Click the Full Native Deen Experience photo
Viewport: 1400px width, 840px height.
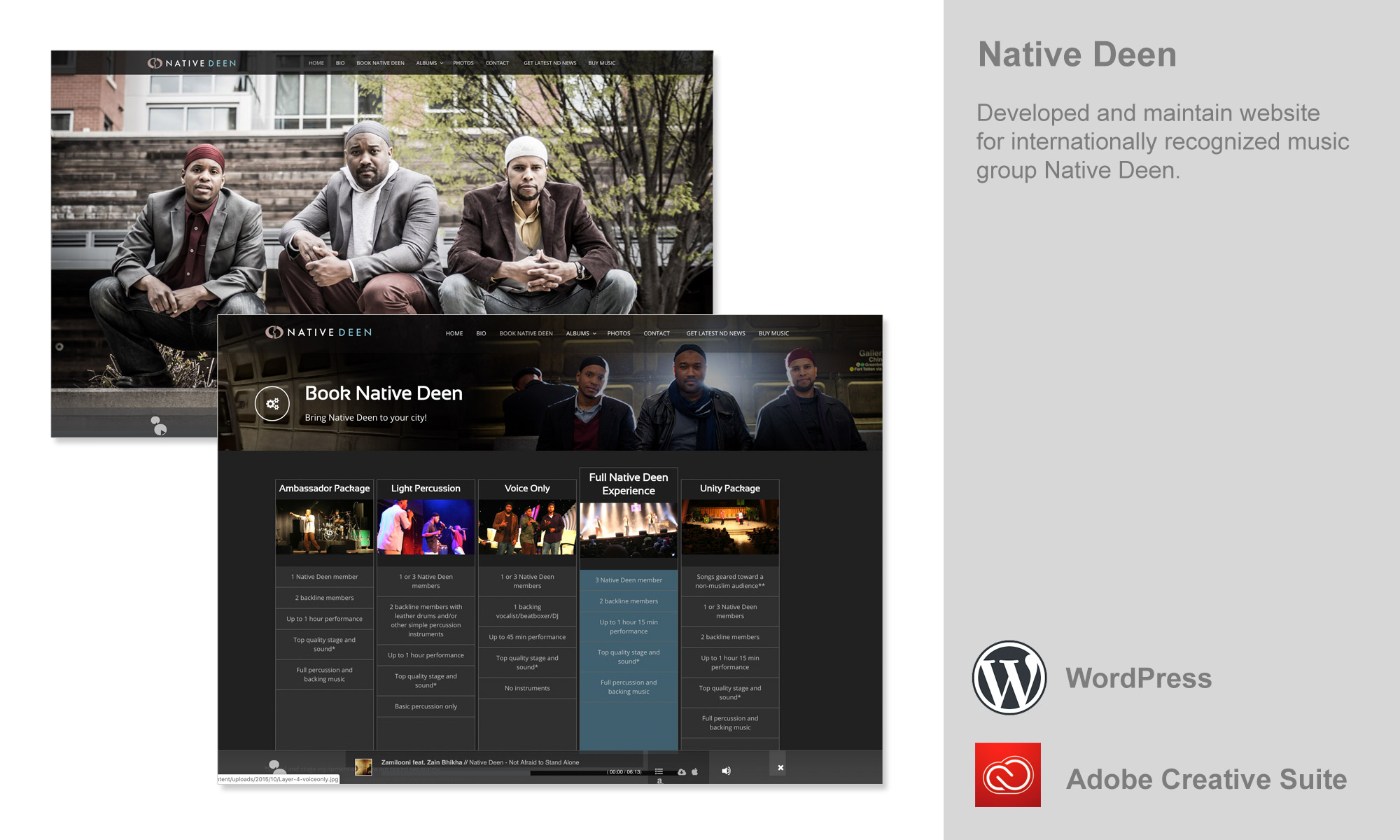coord(629,530)
